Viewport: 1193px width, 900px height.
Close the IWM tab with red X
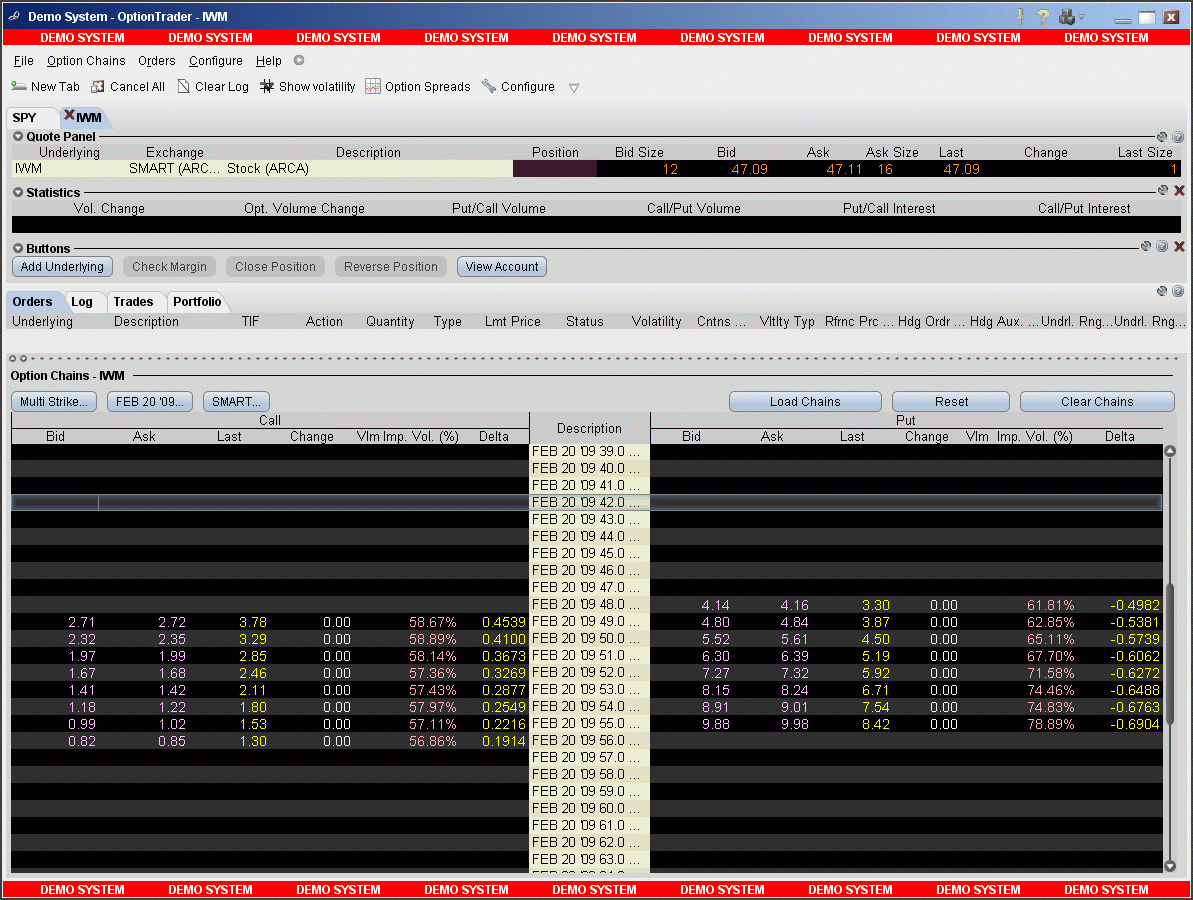pyautogui.click(x=68, y=115)
